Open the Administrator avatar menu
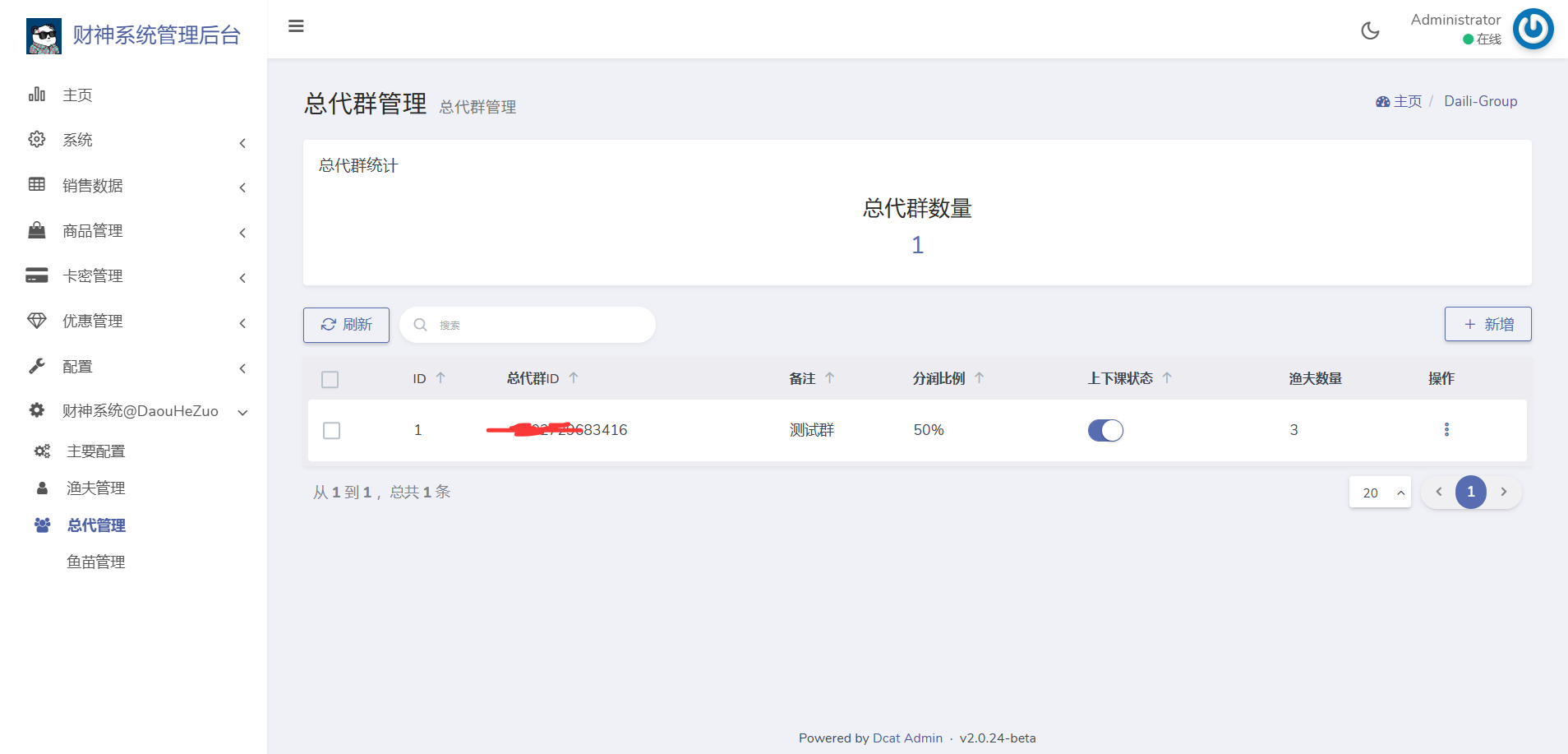 coord(1533,30)
